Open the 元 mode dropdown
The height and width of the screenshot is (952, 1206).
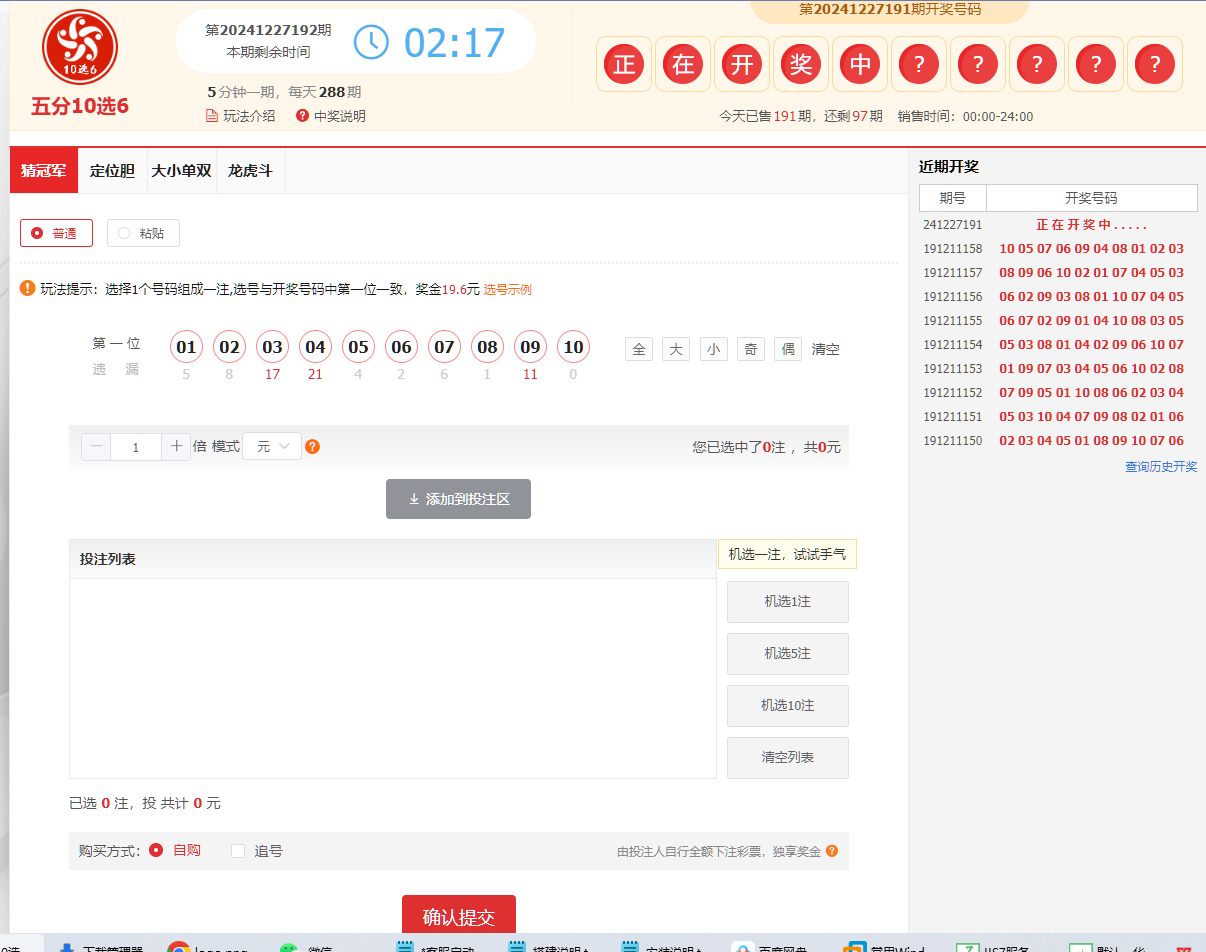click(272, 447)
